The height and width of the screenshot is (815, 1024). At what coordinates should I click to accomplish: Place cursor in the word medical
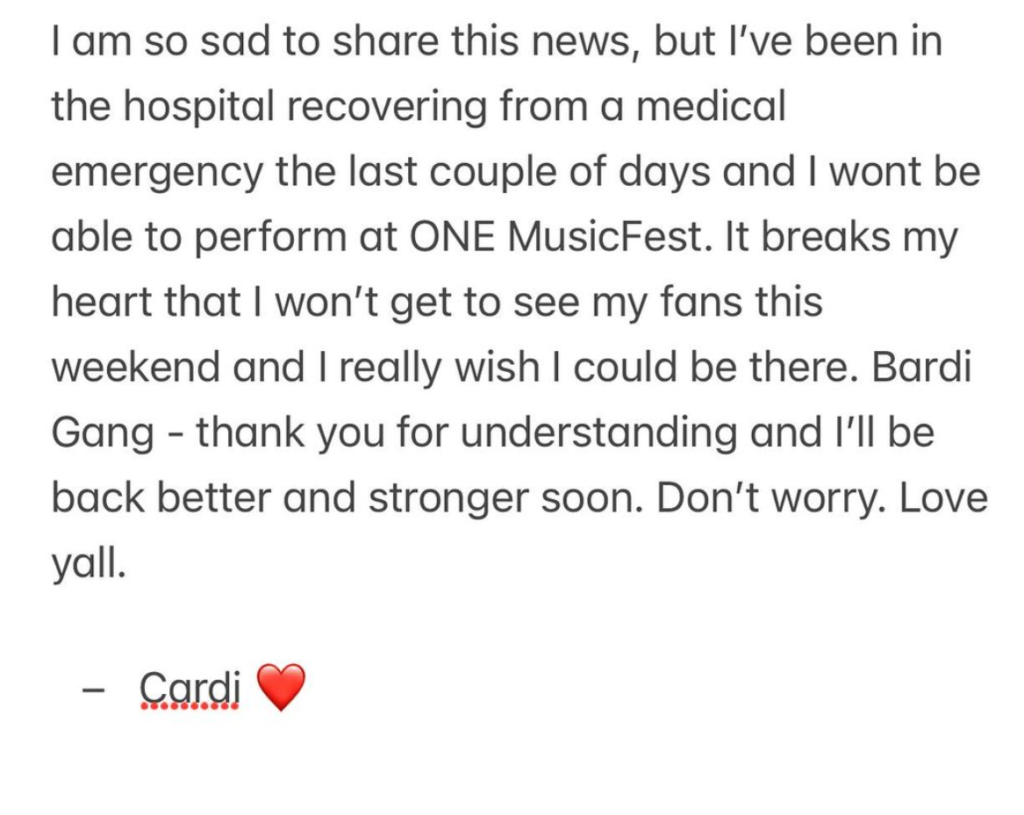[x=711, y=106]
